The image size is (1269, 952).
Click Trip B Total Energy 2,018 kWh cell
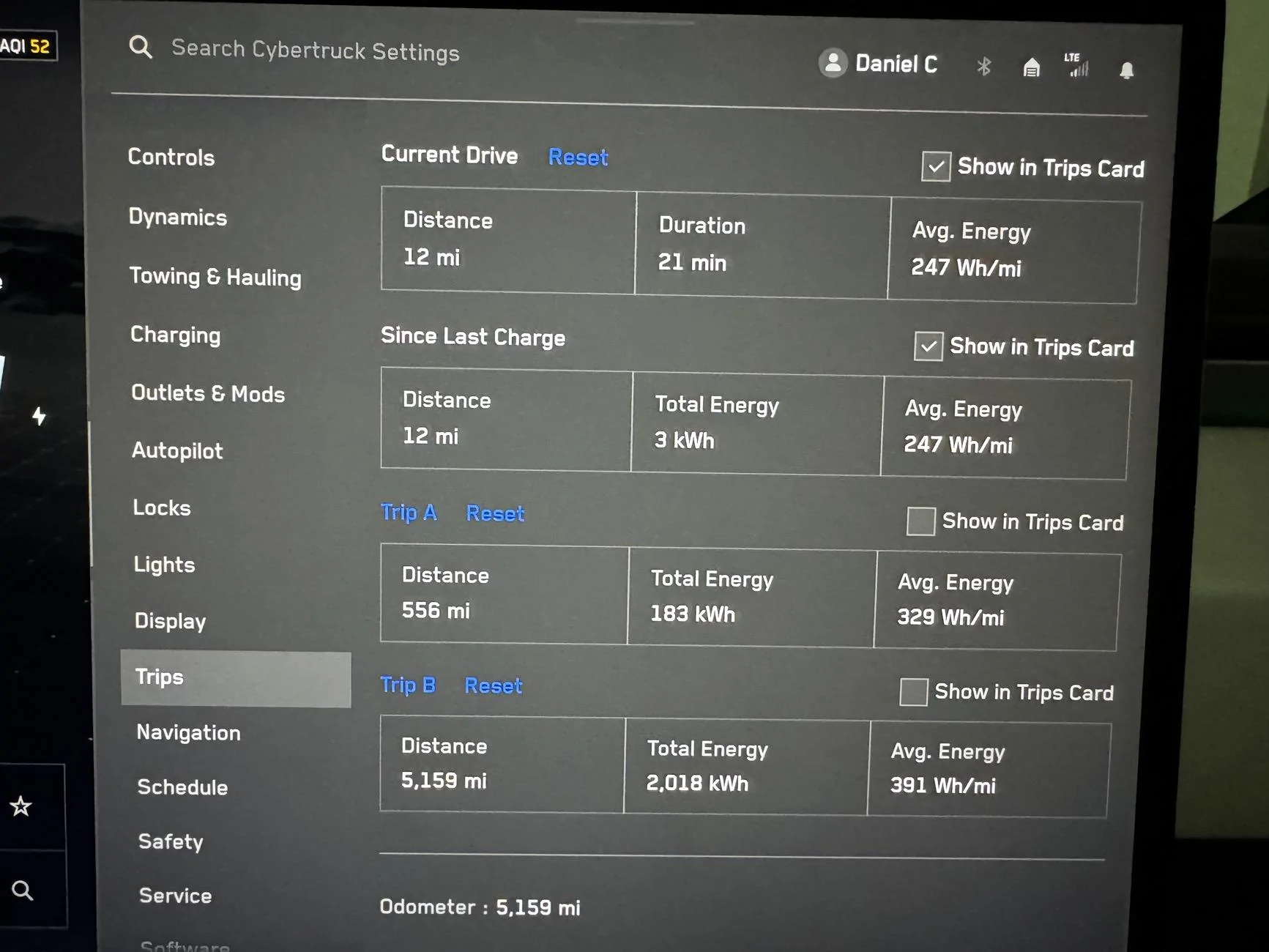pyautogui.click(x=747, y=767)
